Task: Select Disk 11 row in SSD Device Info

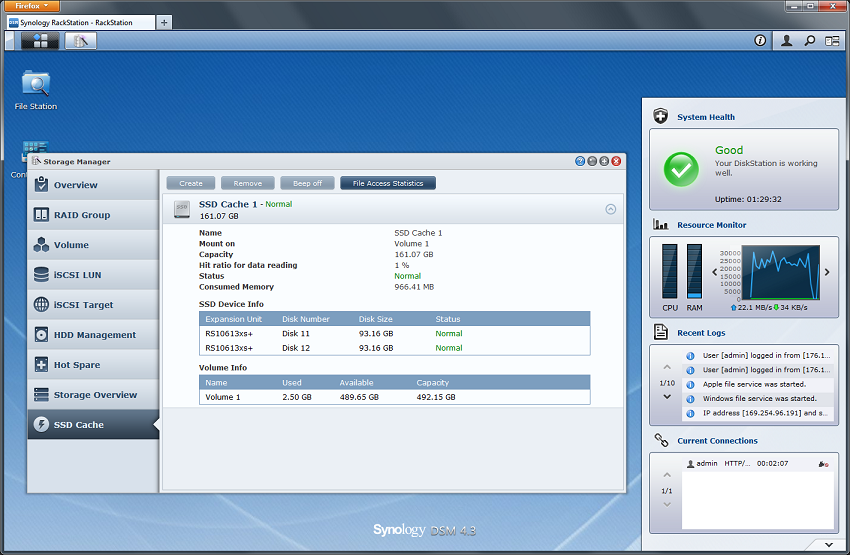Action: [x=395, y=333]
